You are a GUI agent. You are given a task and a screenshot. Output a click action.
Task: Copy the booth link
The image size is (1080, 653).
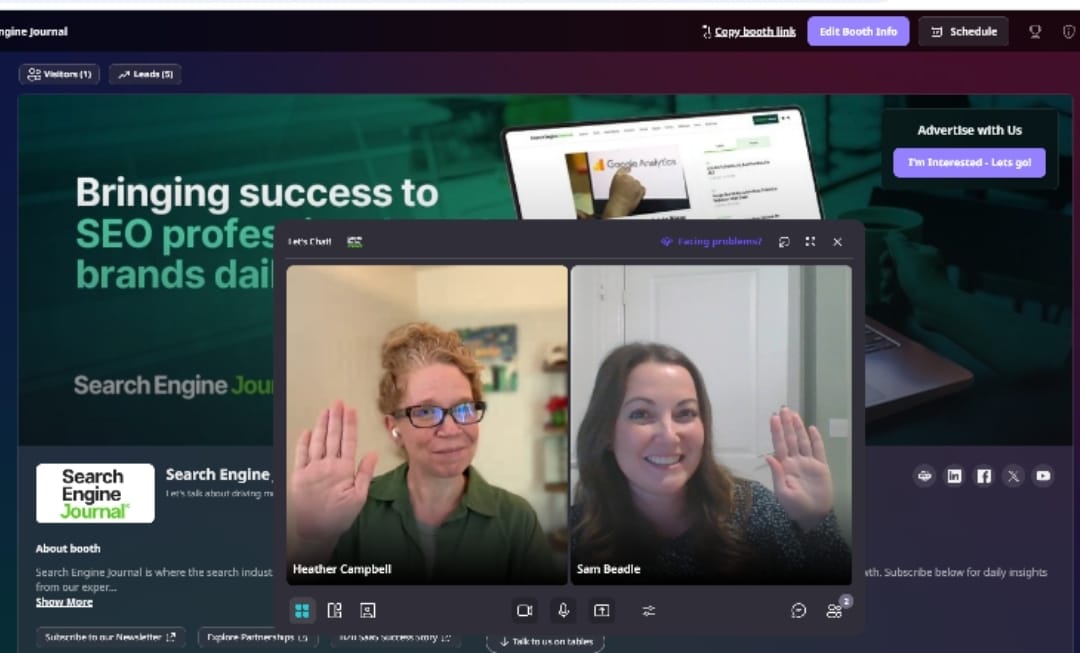749,32
